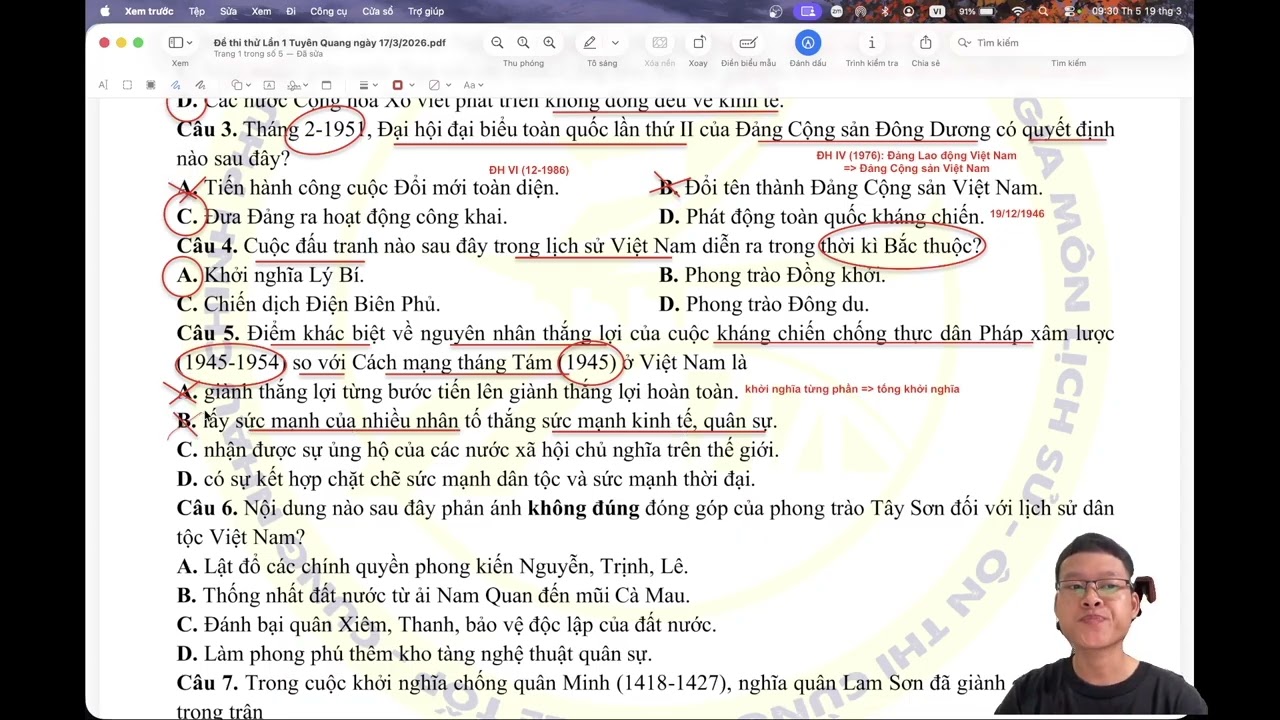Click 'Đưa Đảng ra hoạt động công khai.'

[x=355, y=217]
